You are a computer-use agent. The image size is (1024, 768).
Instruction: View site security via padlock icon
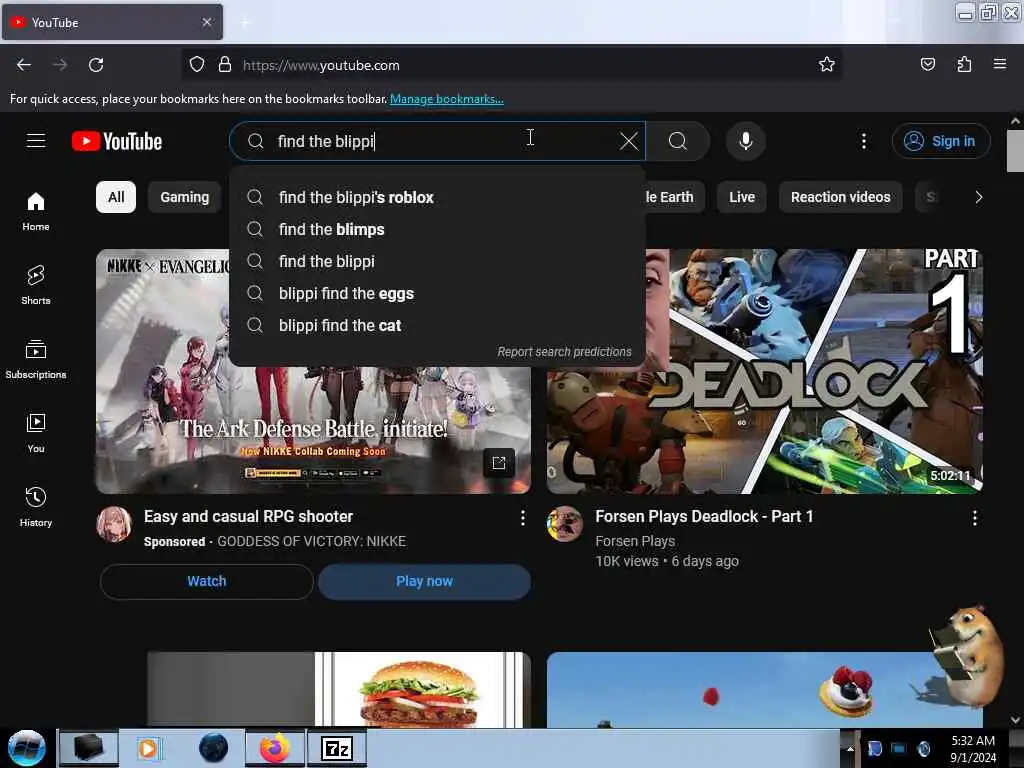pyautogui.click(x=225, y=65)
